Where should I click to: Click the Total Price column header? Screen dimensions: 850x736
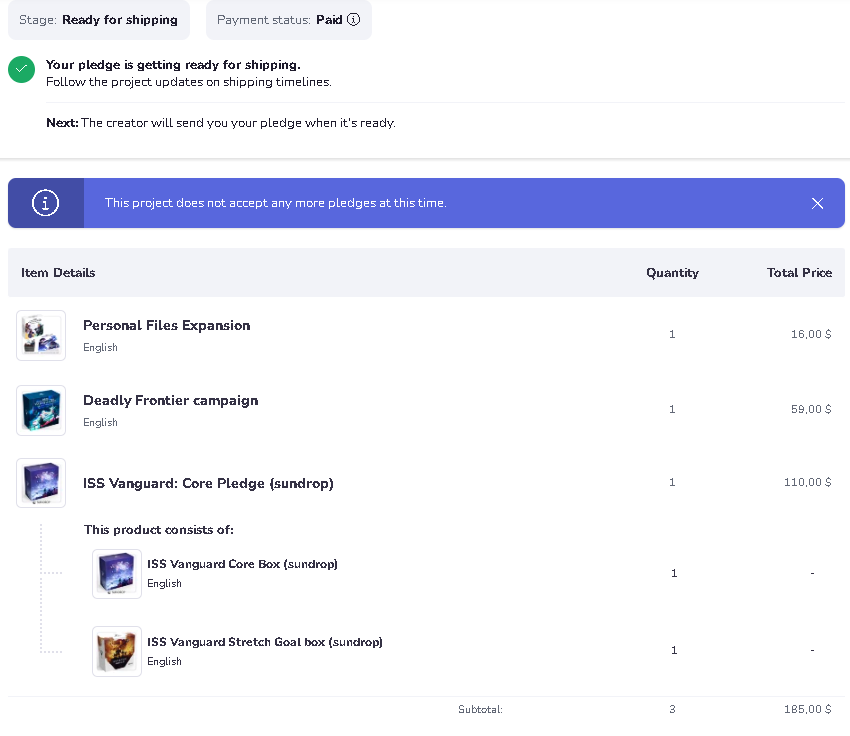pos(799,273)
